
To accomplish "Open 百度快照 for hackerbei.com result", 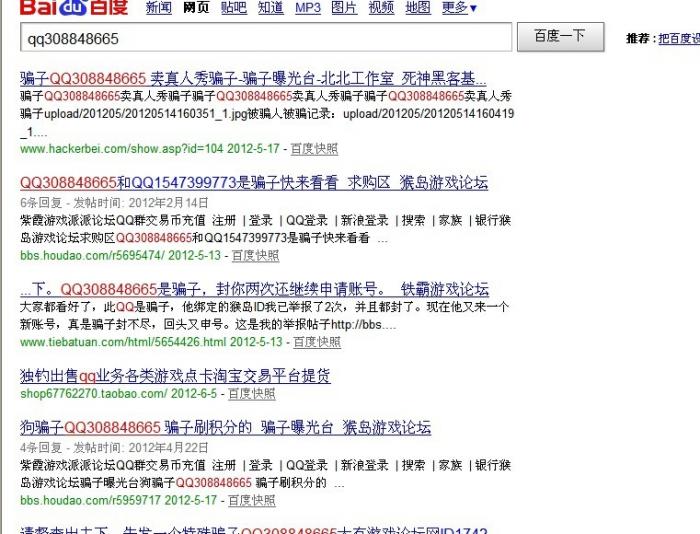I will [314, 149].
